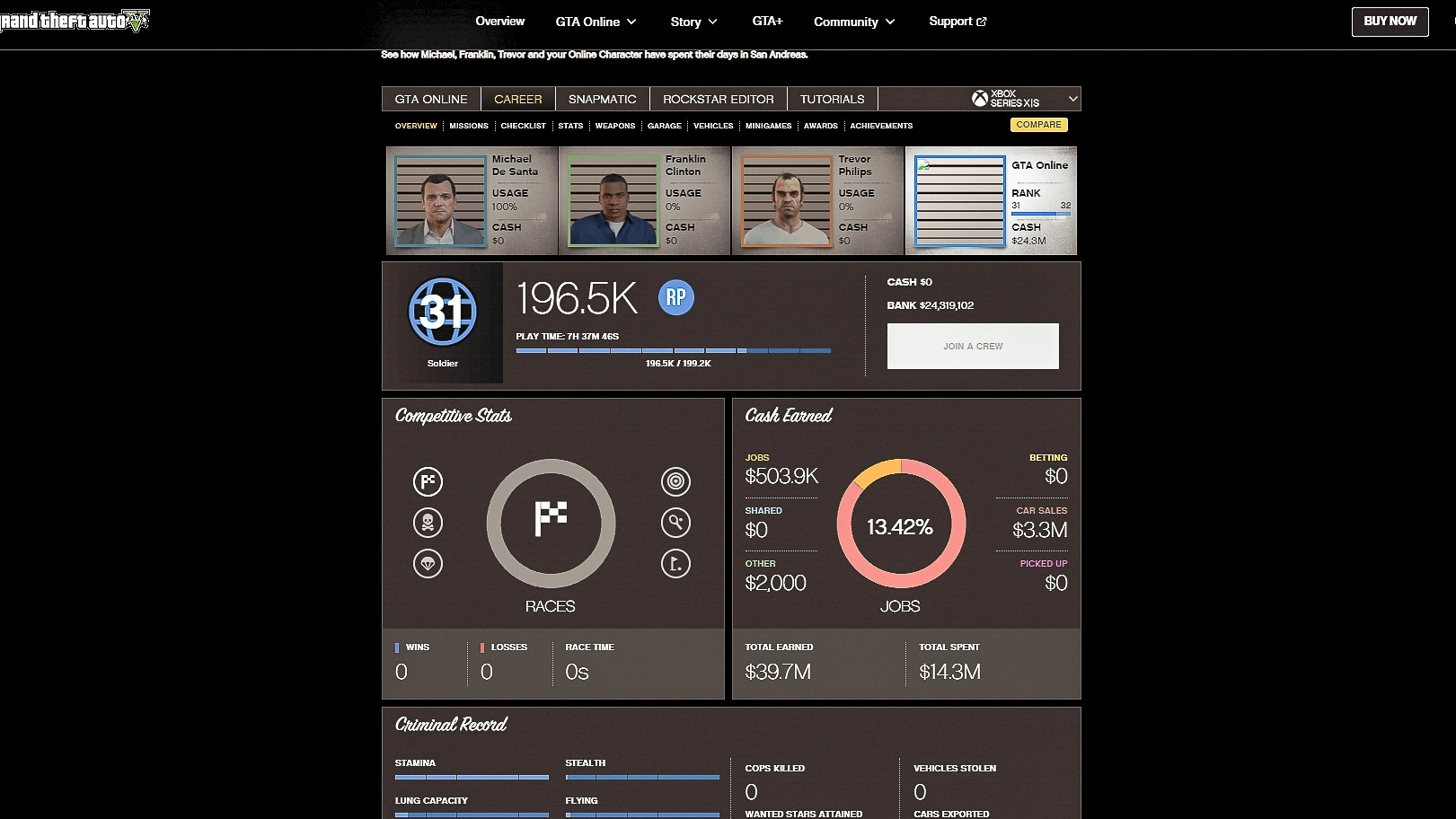Click the CAR SALES $3.3M value

coord(1040,530)
